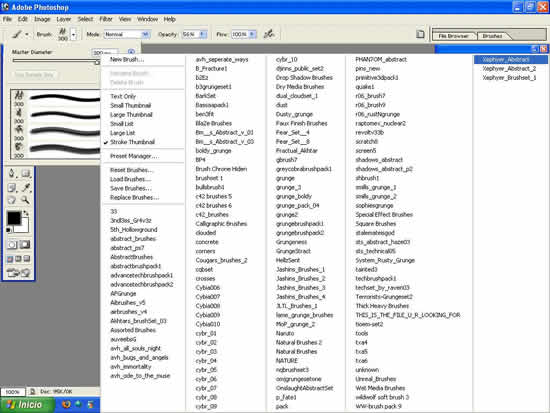550x413 pixels.
Task: Load the Calligraphic Brushes set
Action: tap(221, 224)
